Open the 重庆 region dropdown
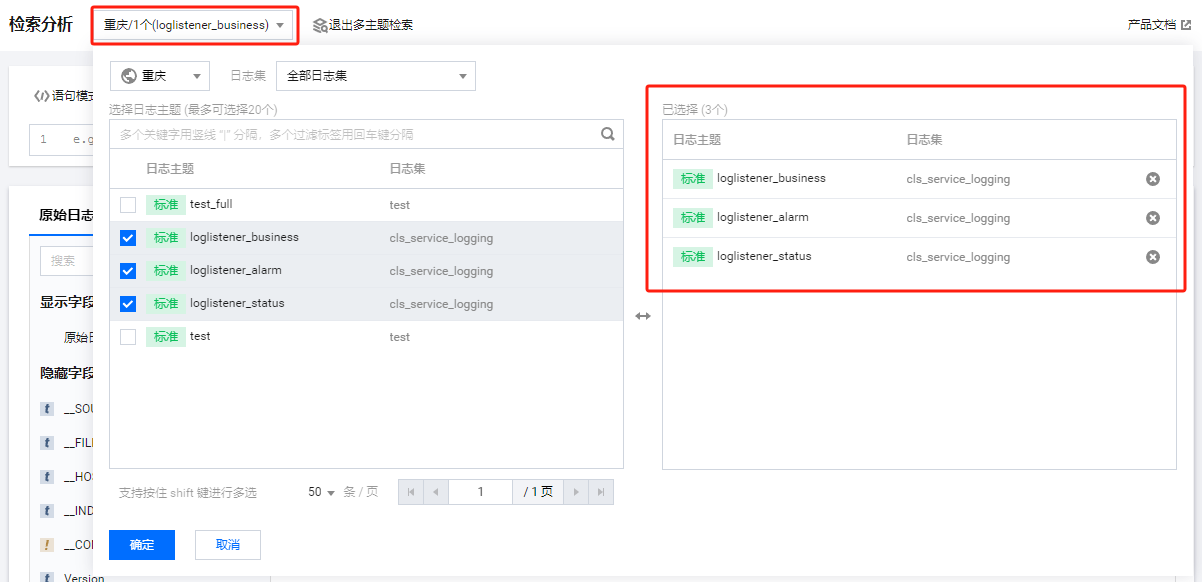 [x=160, y=76]
